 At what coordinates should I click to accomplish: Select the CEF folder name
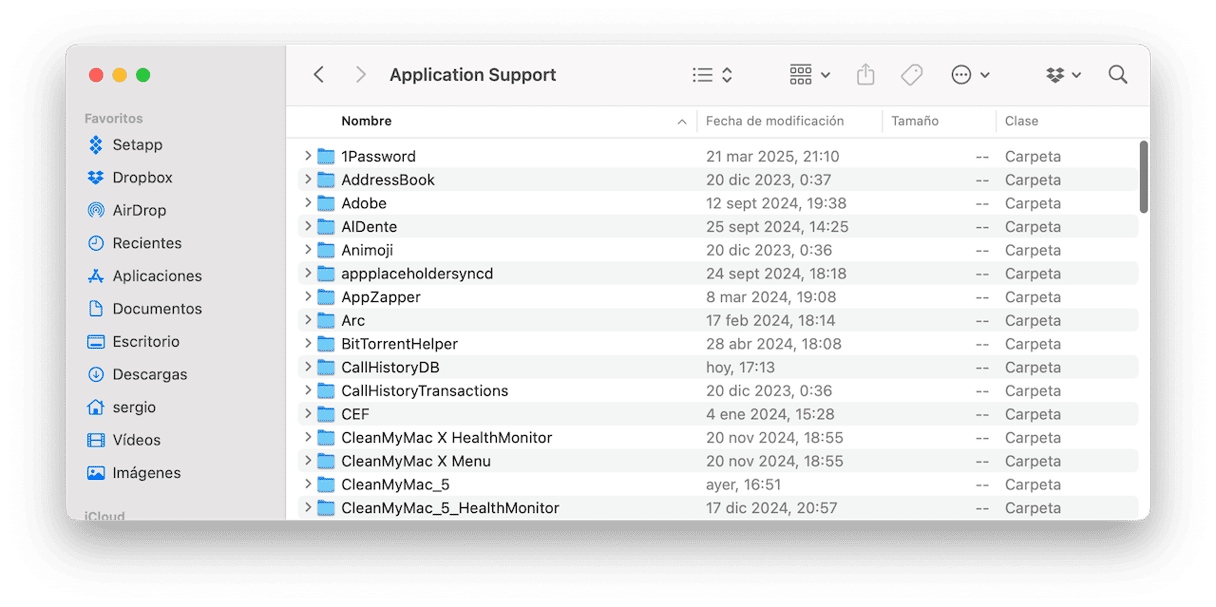pyautogui.click(x=356, y=414)
